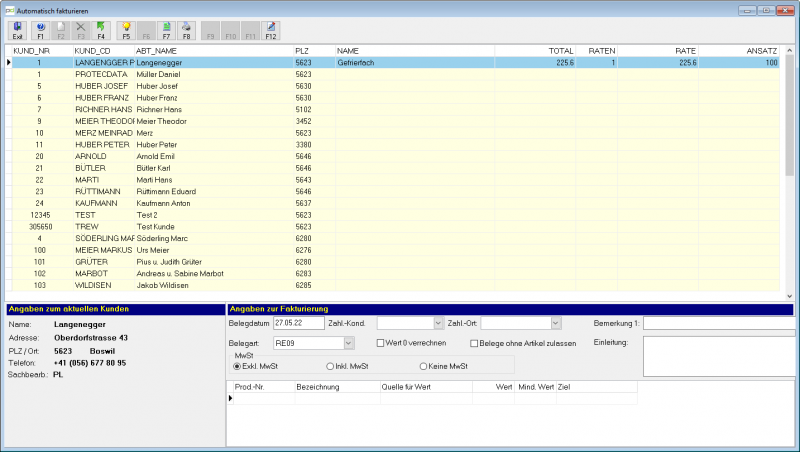
Task: Select the ARNOLD row
Action: (x=395, y=157)
